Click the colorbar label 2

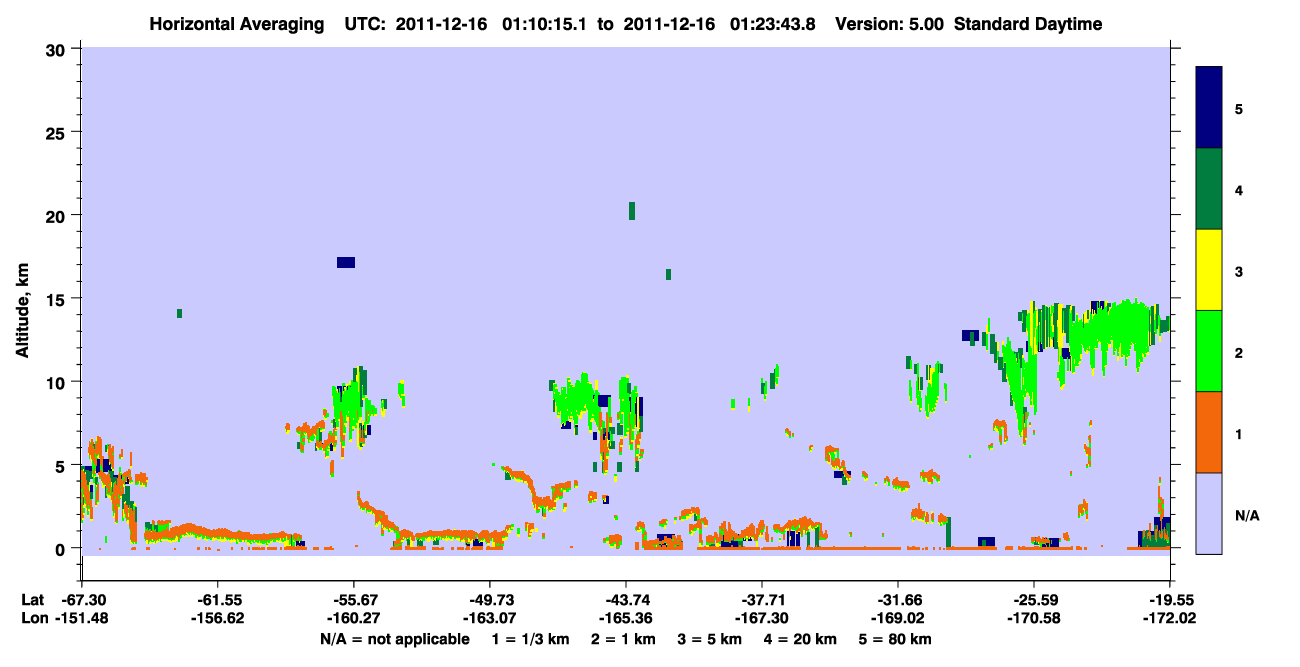click(x=1239, y=352)
